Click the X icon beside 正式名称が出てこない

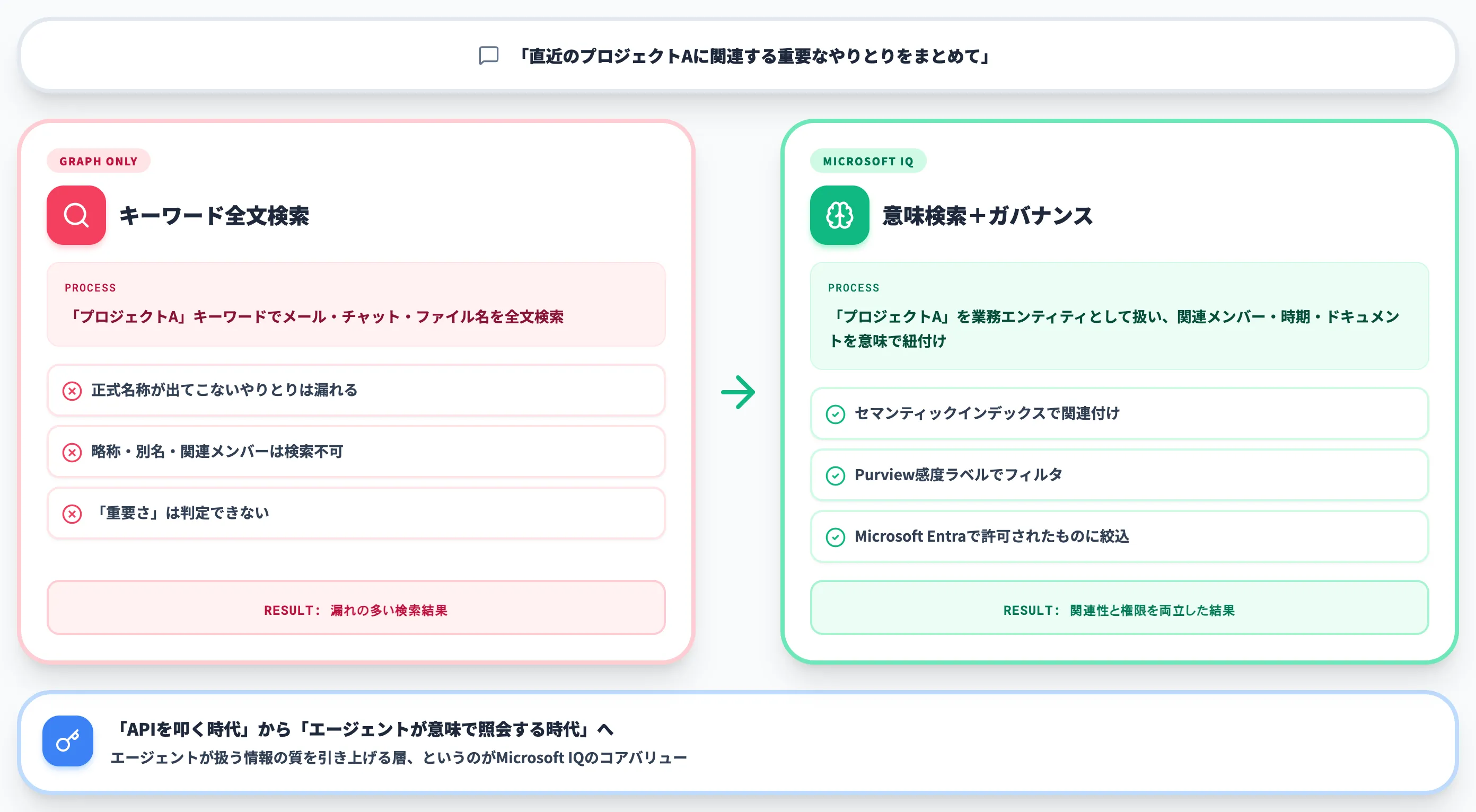coord(72,391)
